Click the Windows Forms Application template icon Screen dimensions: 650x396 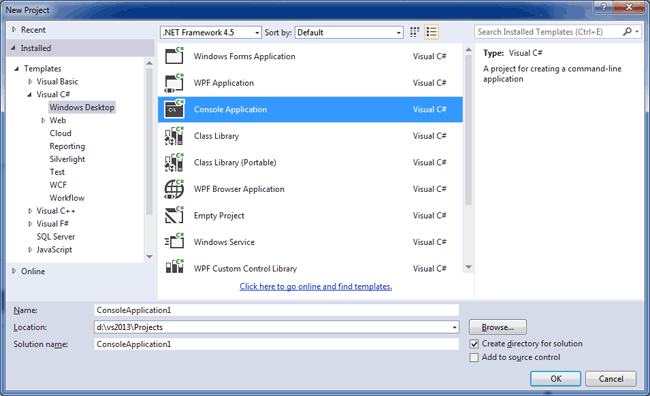pos(174,56)
